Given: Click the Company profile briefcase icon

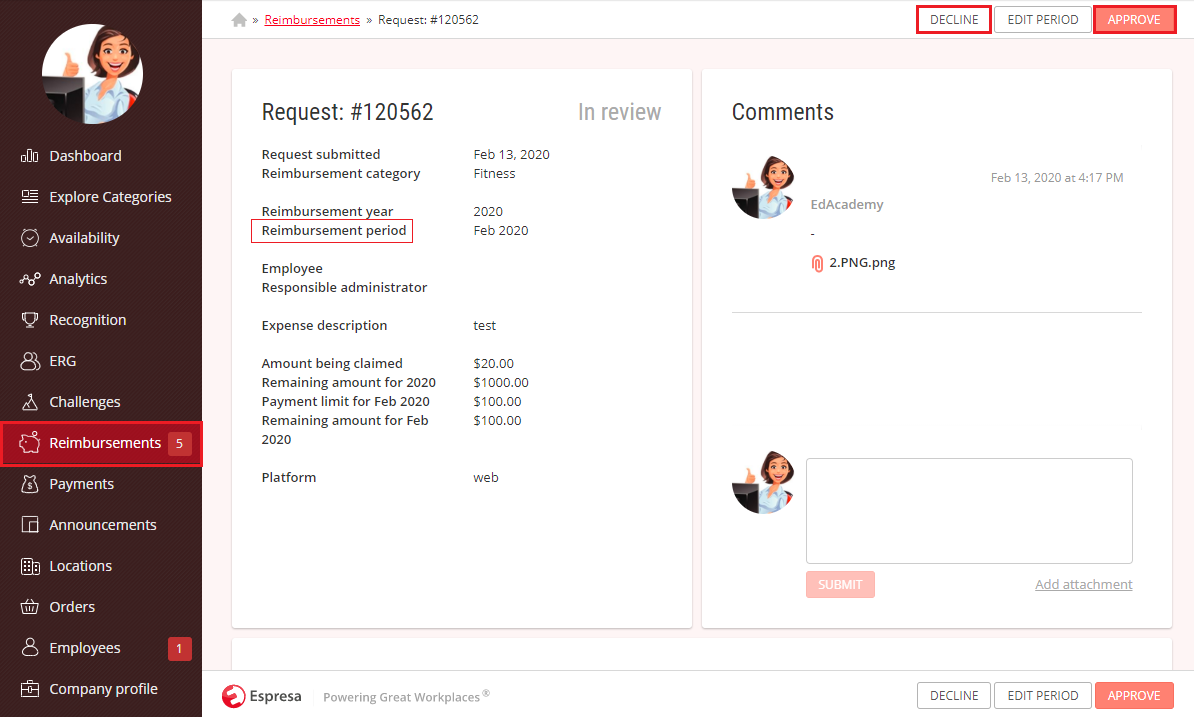Looking at the screenshot, I should pyautogui.click(x=30, y=689).
